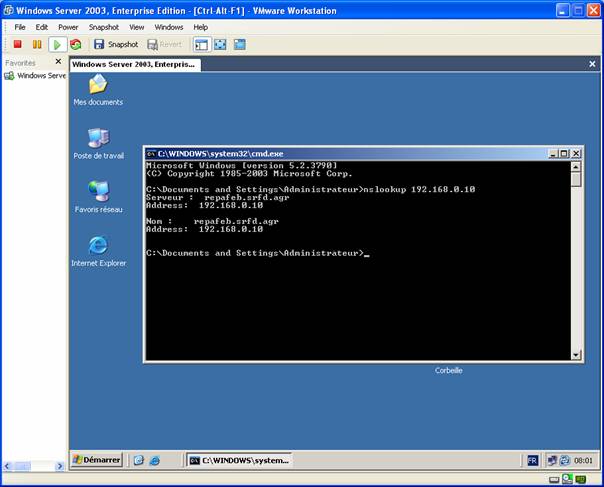Click the Démarrer start button

tap(97, 460)
